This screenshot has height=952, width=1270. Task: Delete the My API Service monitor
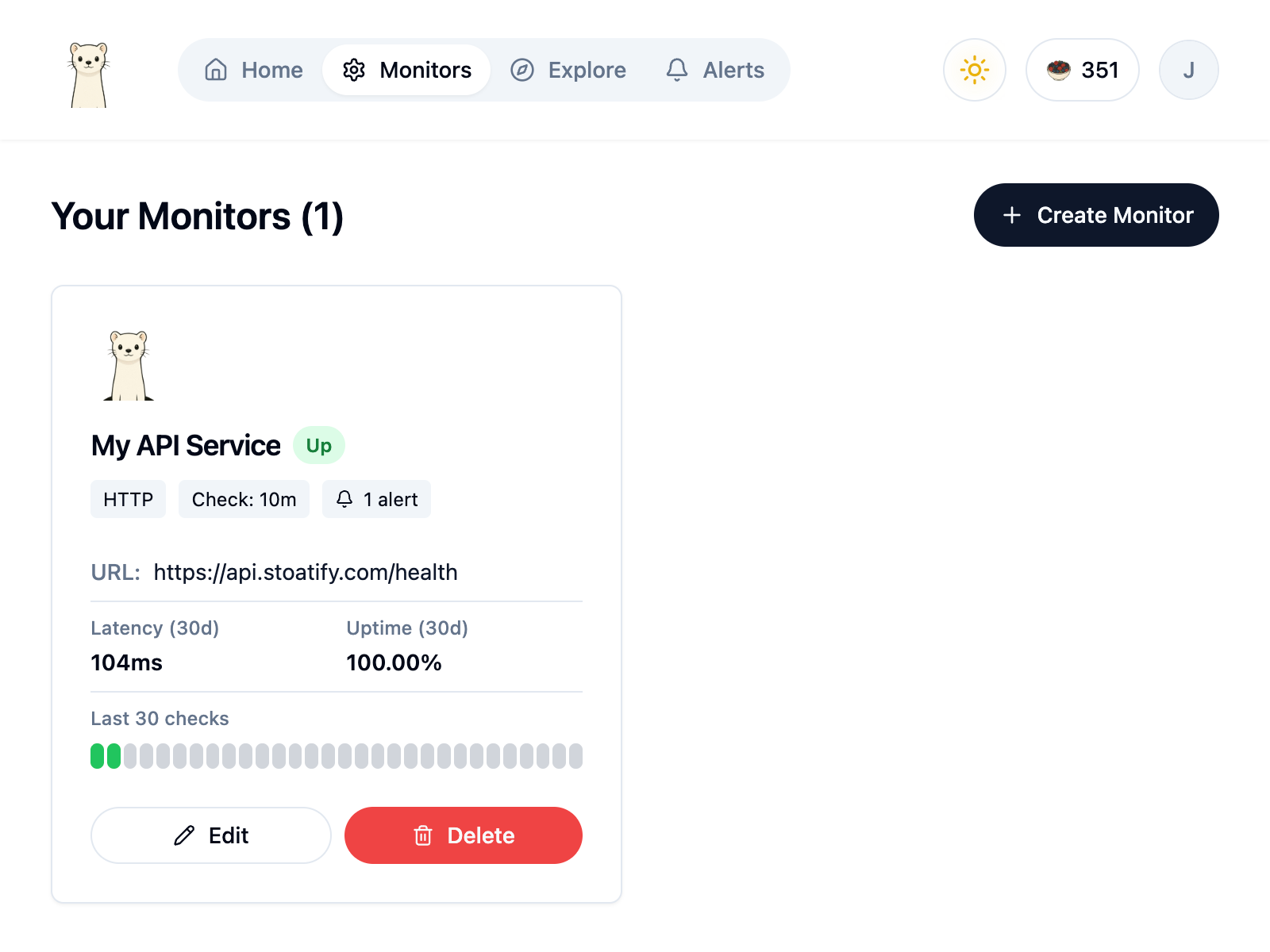click(464, 835)
